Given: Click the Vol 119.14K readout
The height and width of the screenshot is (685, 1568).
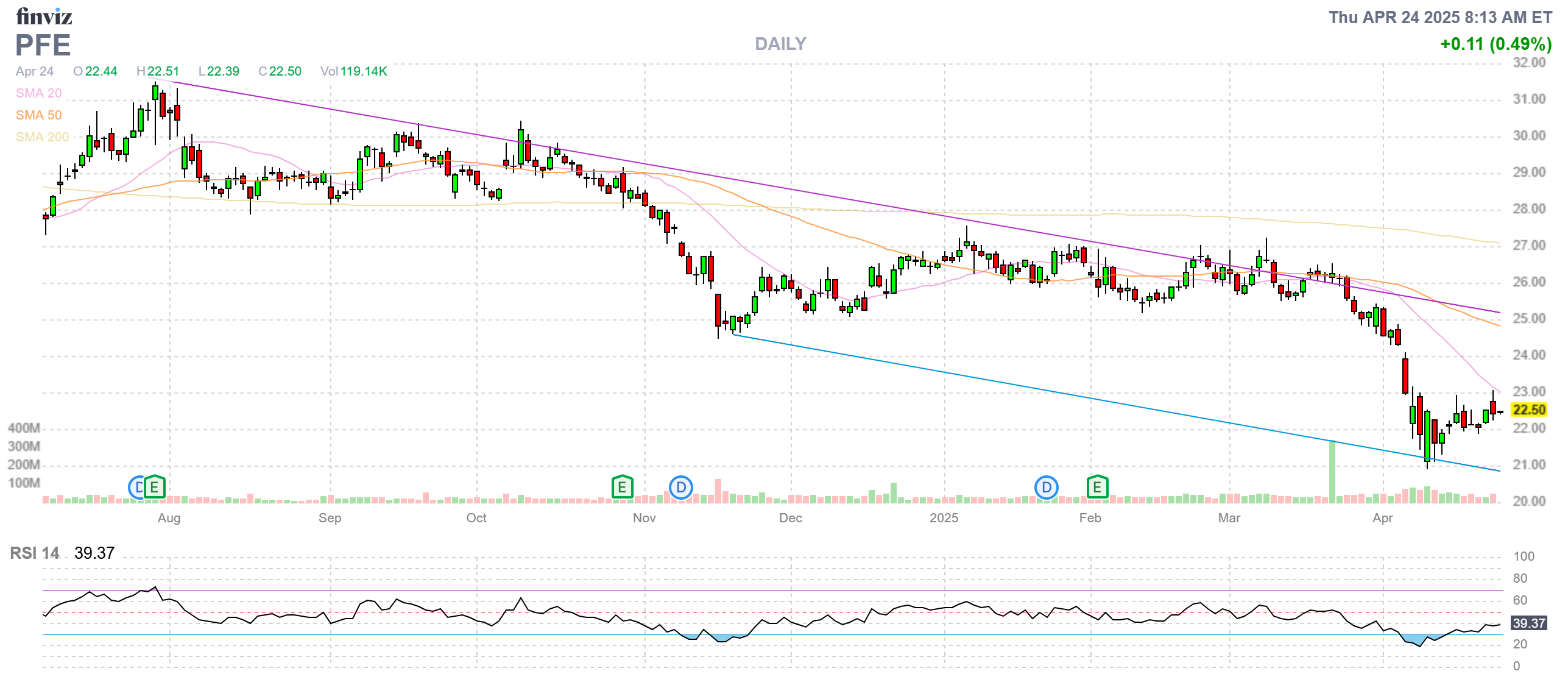Looking at the screenshot, I should [354, 71].
